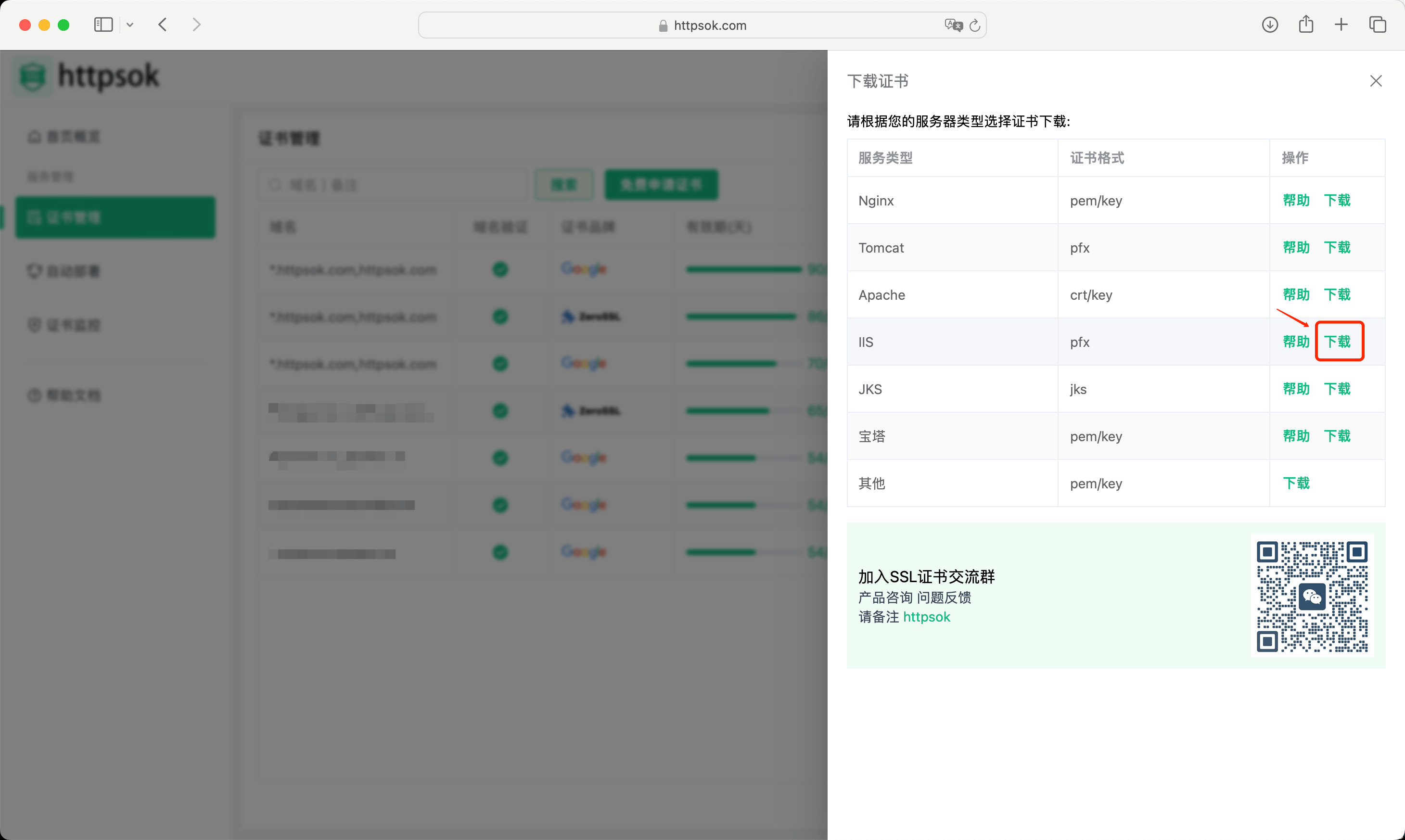Click the translate icon in address bar

[x=953, y=25]
